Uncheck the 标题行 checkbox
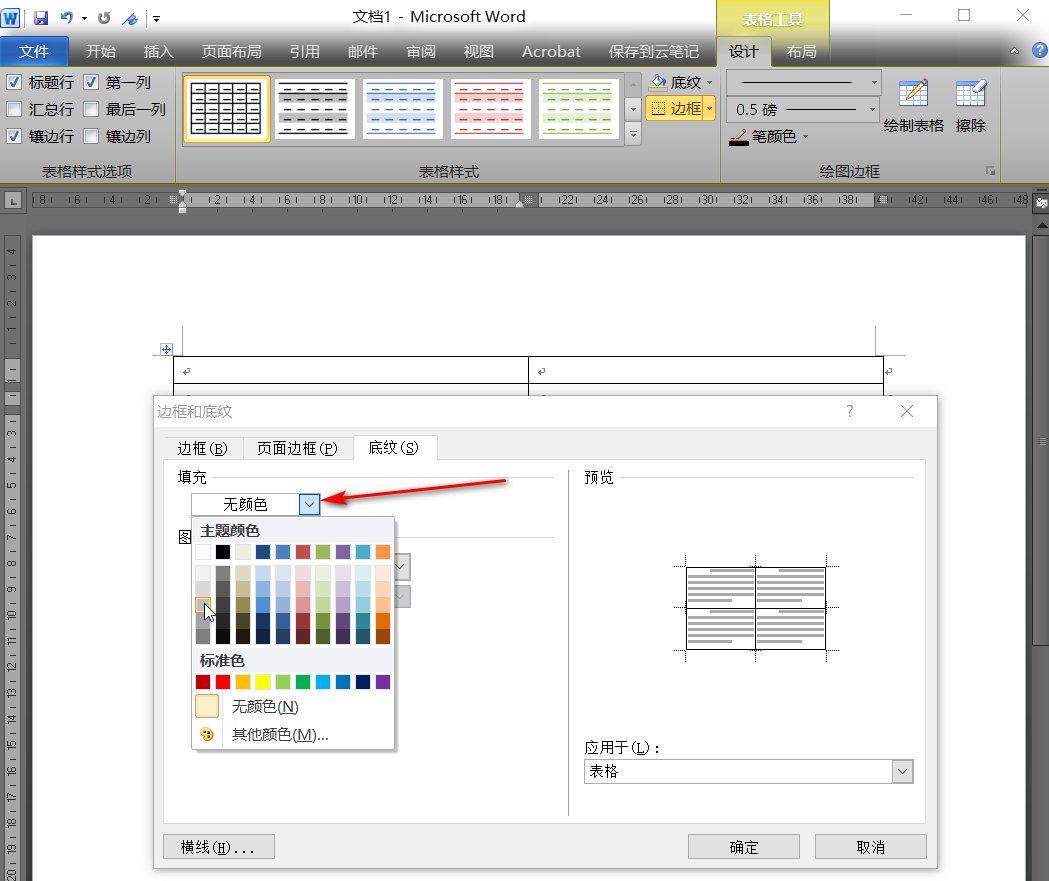 [12, 82]
